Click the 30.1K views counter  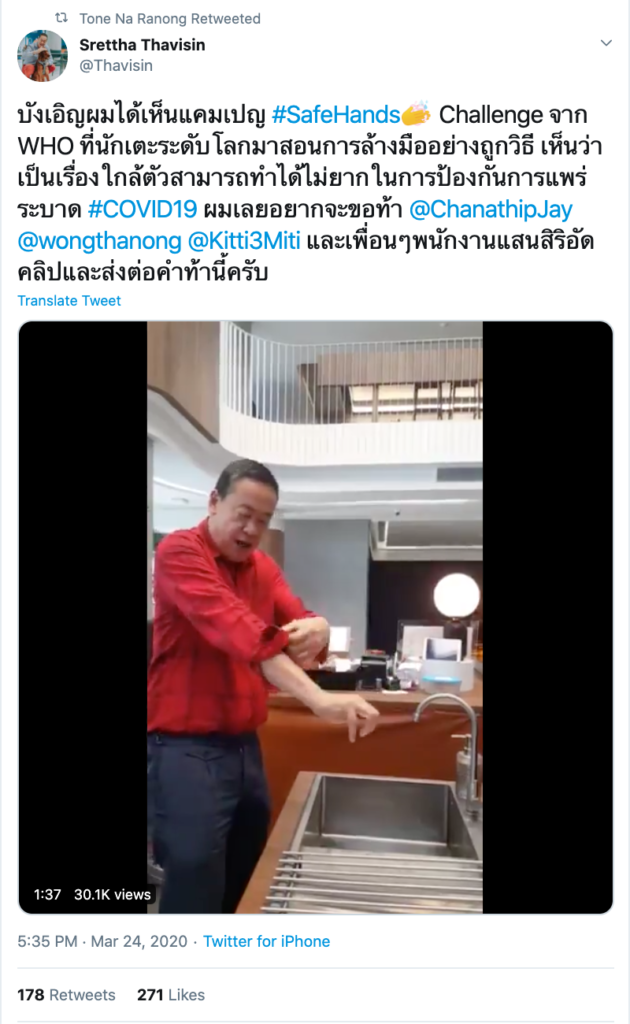click(112, 895)
